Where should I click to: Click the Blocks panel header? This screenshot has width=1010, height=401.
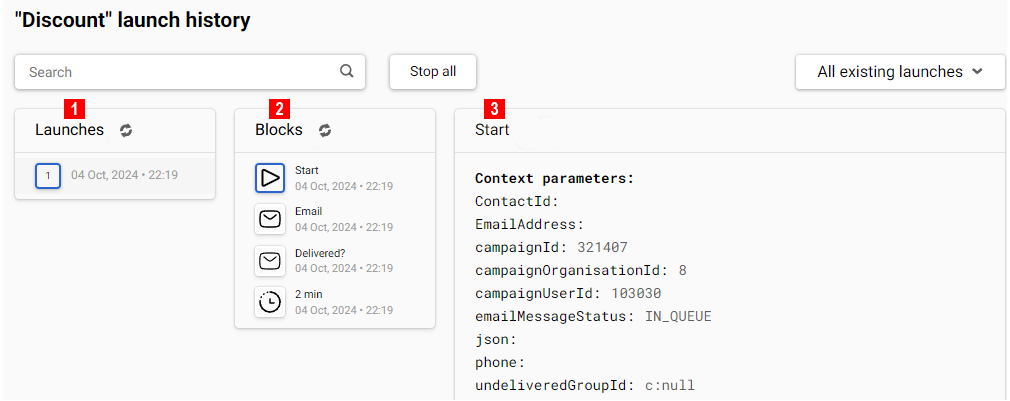point(278,130)
